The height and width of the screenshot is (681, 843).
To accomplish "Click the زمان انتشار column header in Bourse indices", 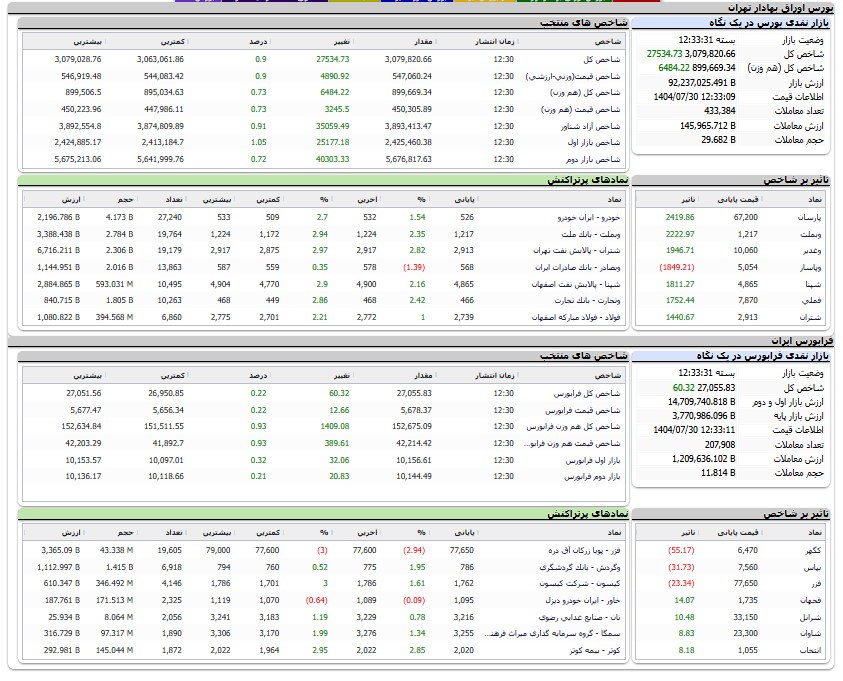I will [x=491, y=42].
